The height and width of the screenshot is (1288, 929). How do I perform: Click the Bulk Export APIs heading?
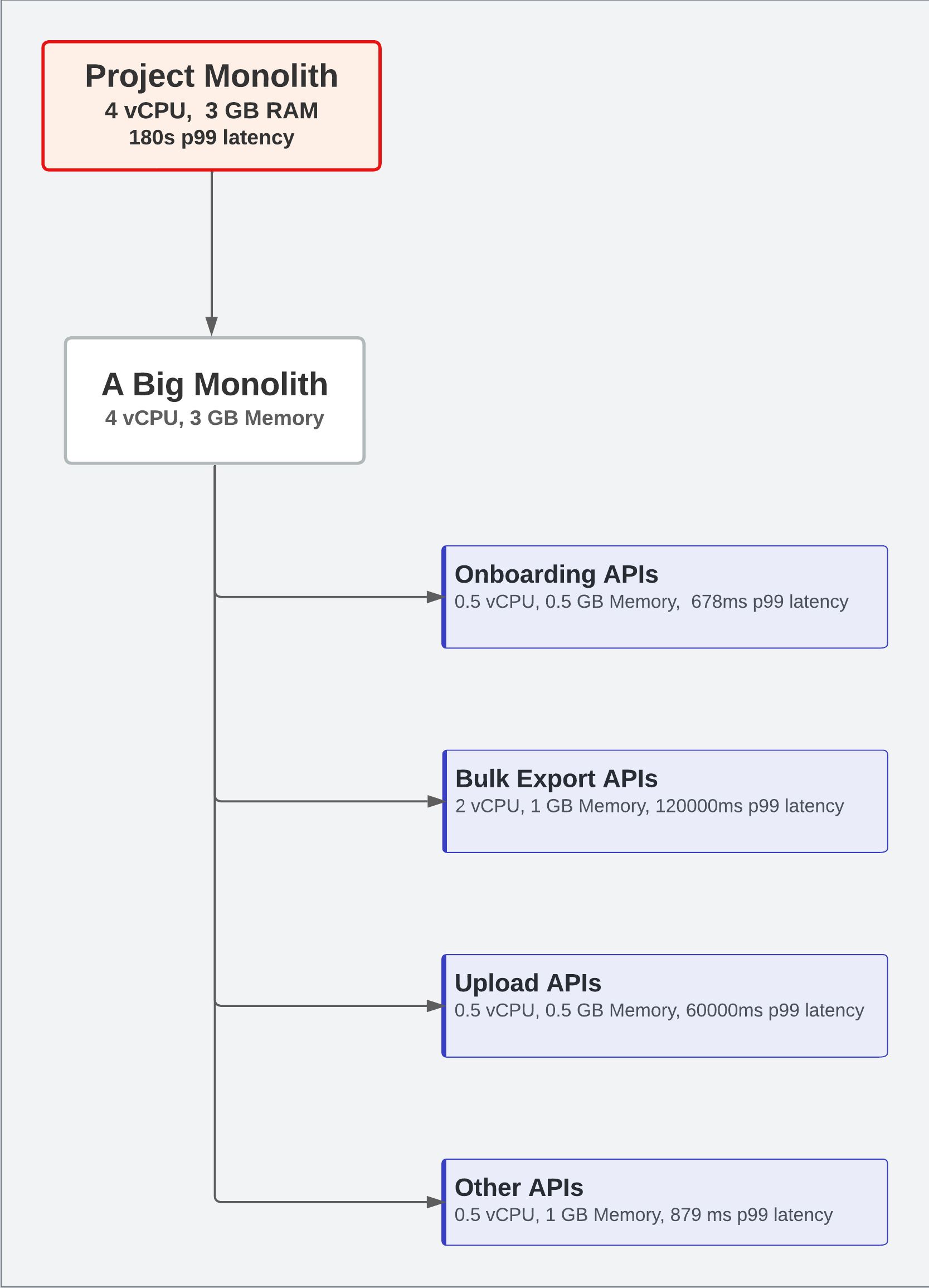tap(556, 778)
